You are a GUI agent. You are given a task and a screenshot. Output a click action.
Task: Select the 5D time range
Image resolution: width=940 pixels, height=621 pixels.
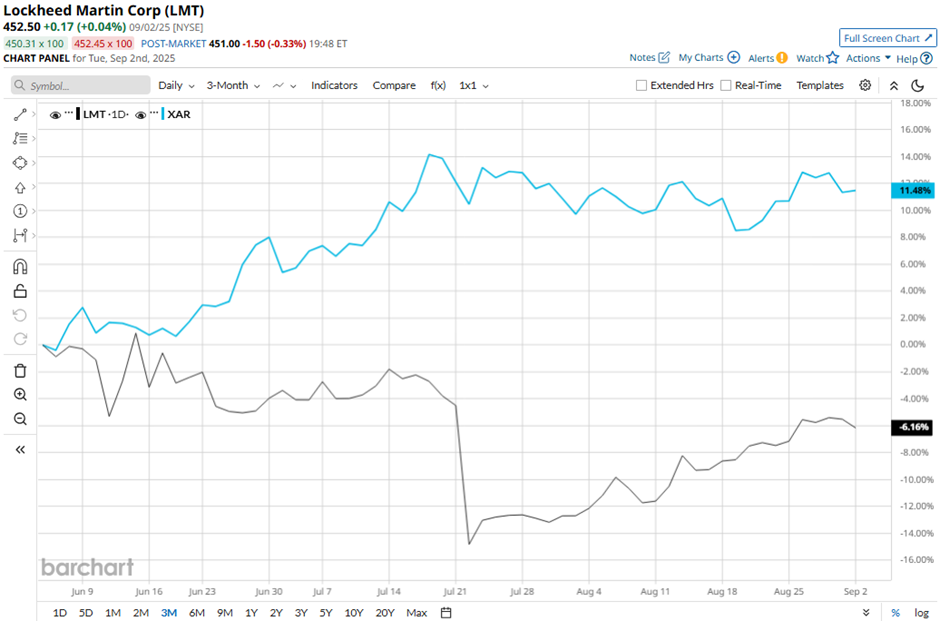86,613
